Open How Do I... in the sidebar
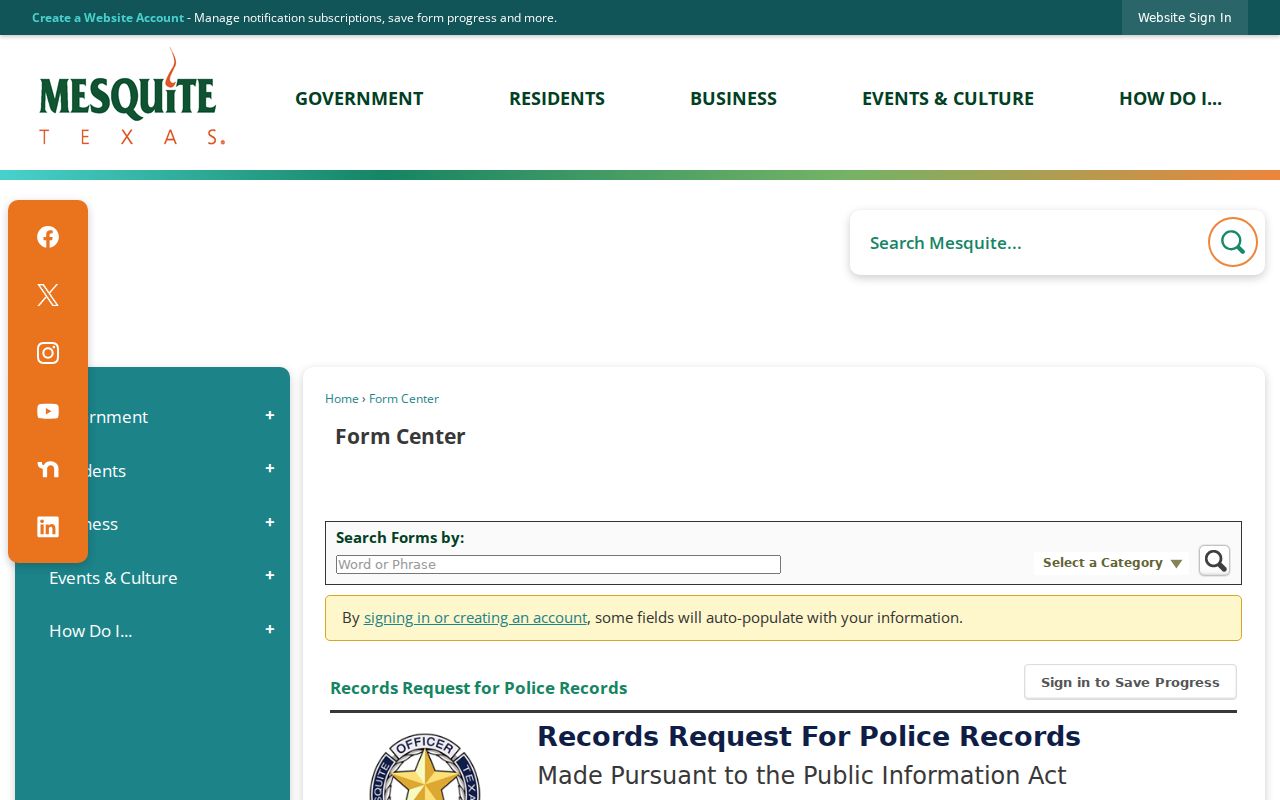Image resolution: width=1280 pixels, height=800 pixels. [90, 631]
